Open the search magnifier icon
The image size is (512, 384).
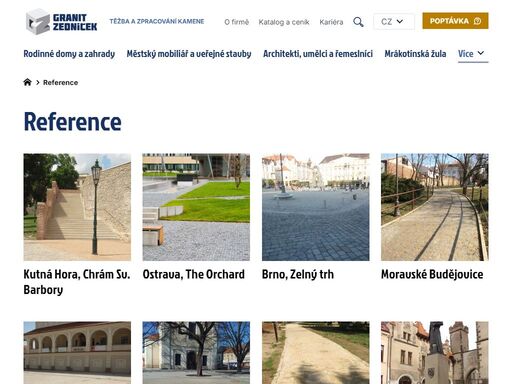[358, 22]
